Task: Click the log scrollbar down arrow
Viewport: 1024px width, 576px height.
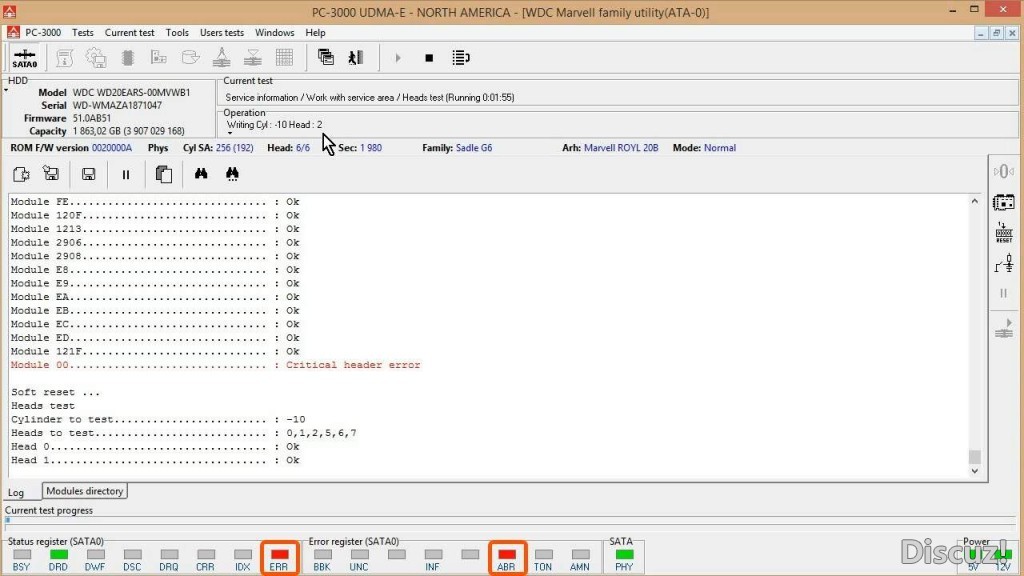Action: pyautogui.click(x=974, y=471)
